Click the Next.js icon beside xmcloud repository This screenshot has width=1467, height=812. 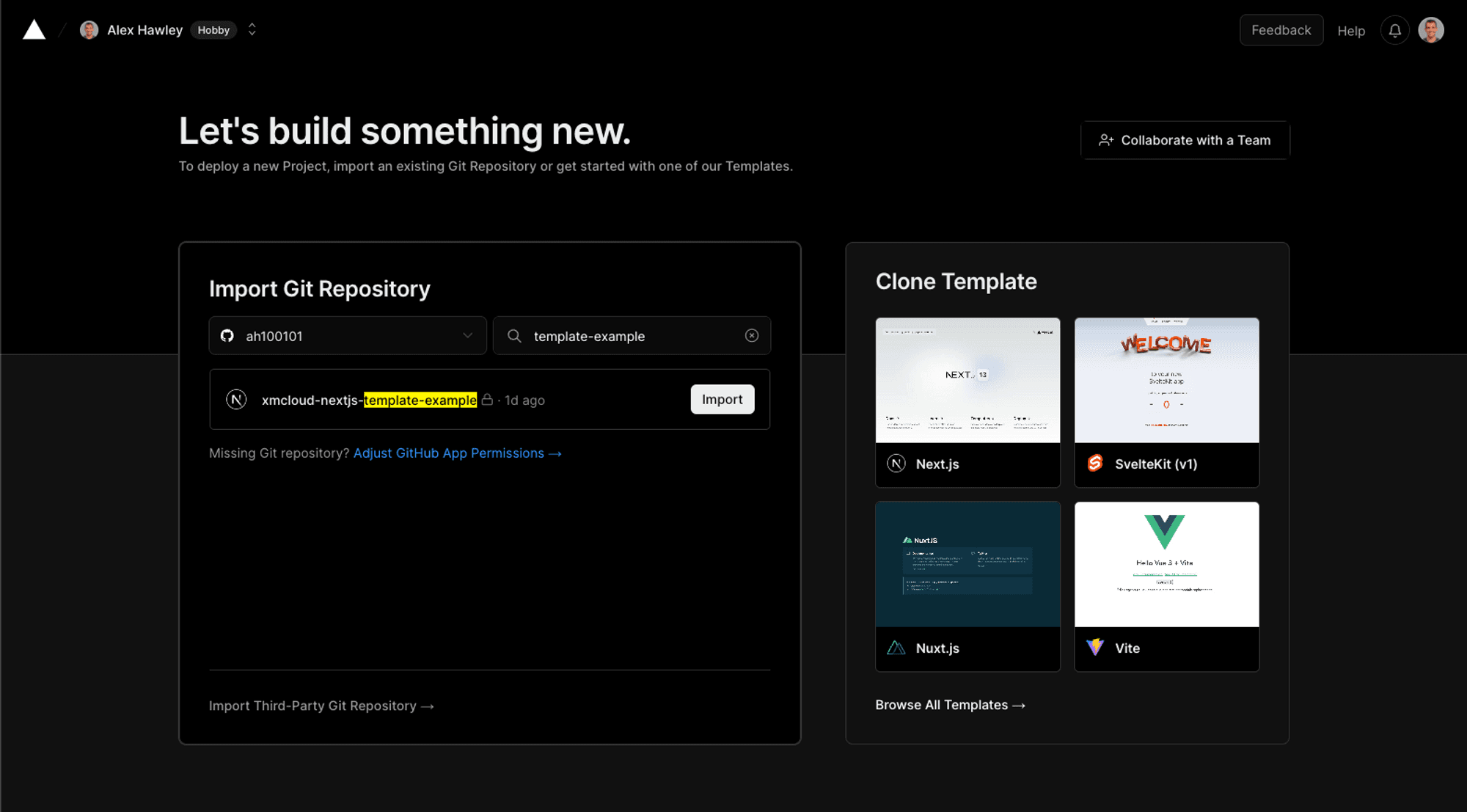(x=236, y=400)
